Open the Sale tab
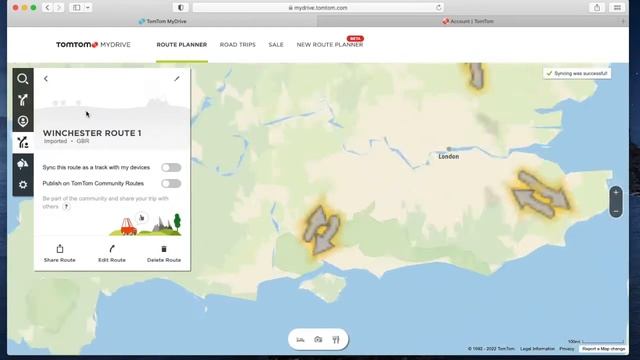The image size is (640, 360). (x=276, y=44)
